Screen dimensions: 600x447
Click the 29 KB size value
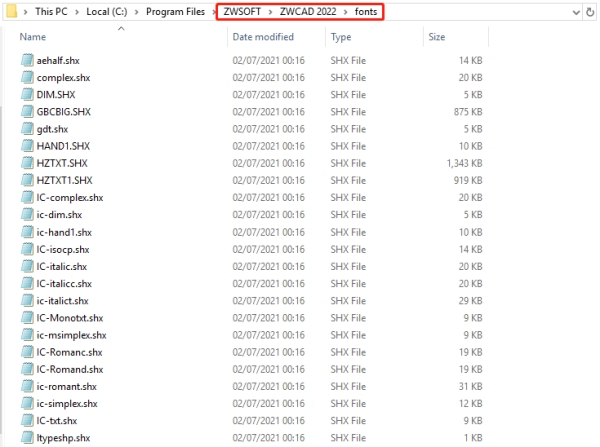coord(471,301)
